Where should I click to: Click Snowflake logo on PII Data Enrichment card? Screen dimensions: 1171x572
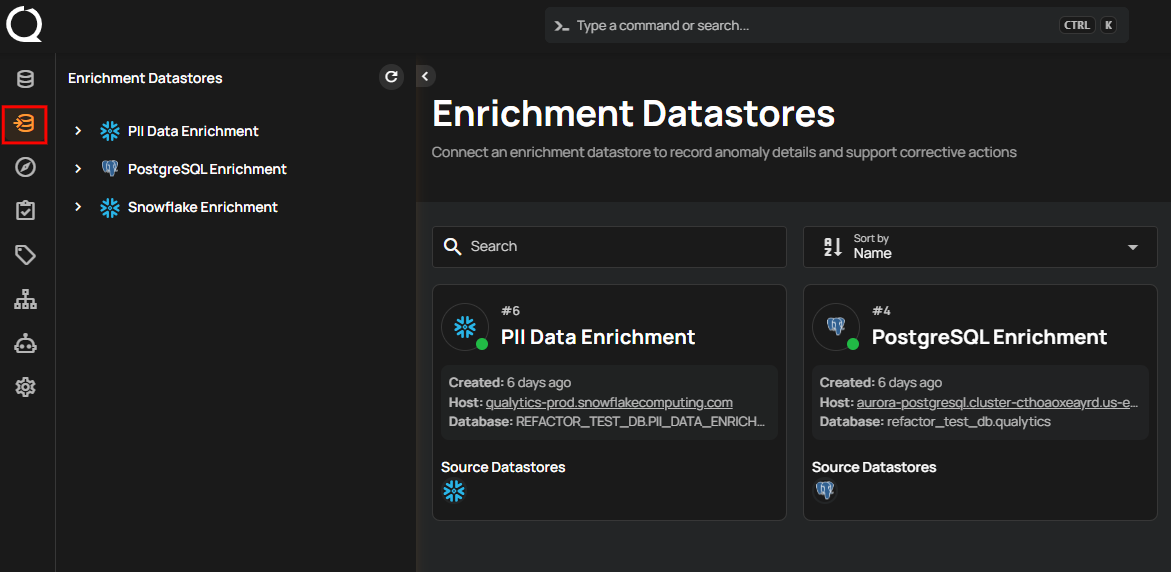click(465, 326)
